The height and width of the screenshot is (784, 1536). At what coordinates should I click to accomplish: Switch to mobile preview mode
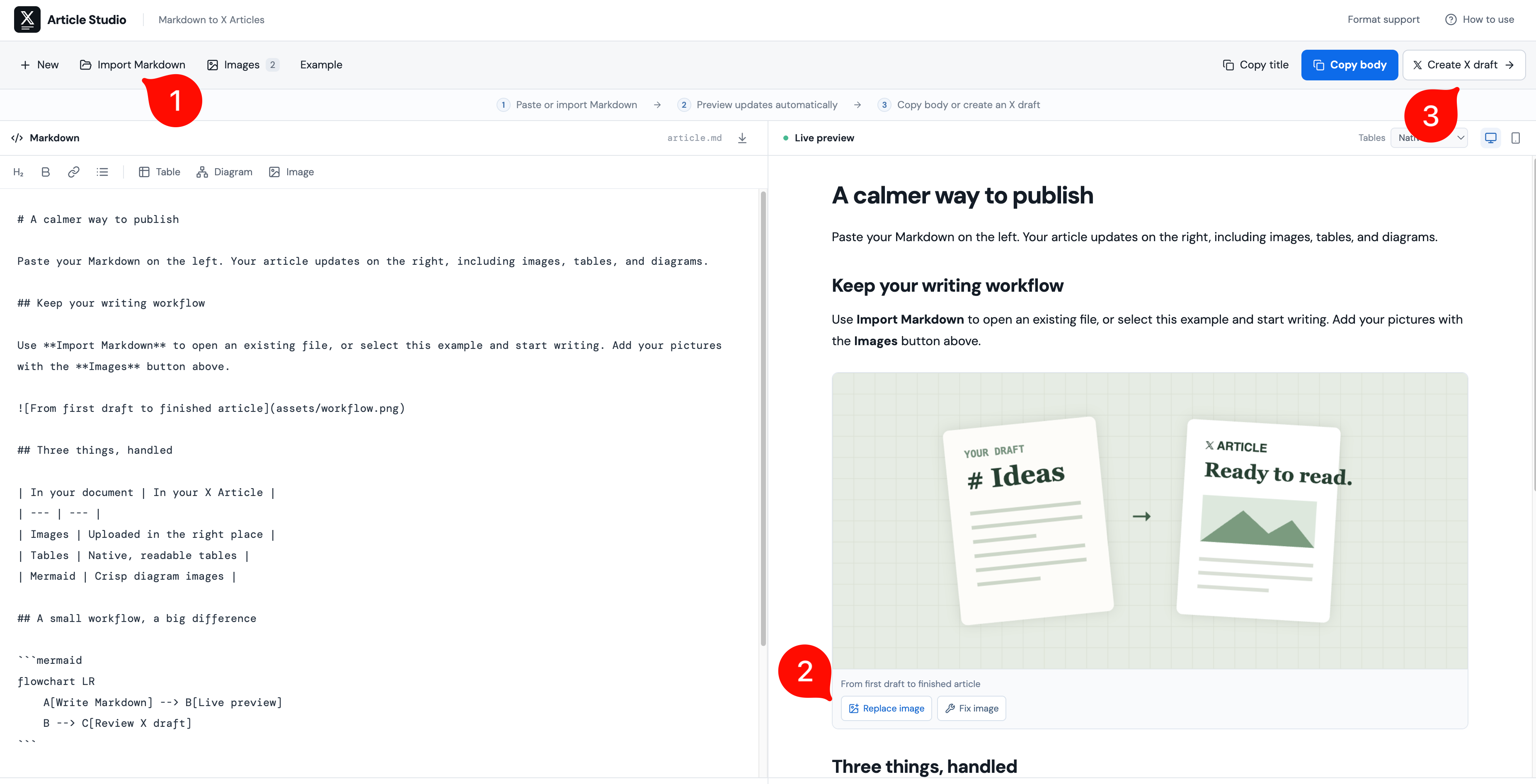pos(1515,138)
